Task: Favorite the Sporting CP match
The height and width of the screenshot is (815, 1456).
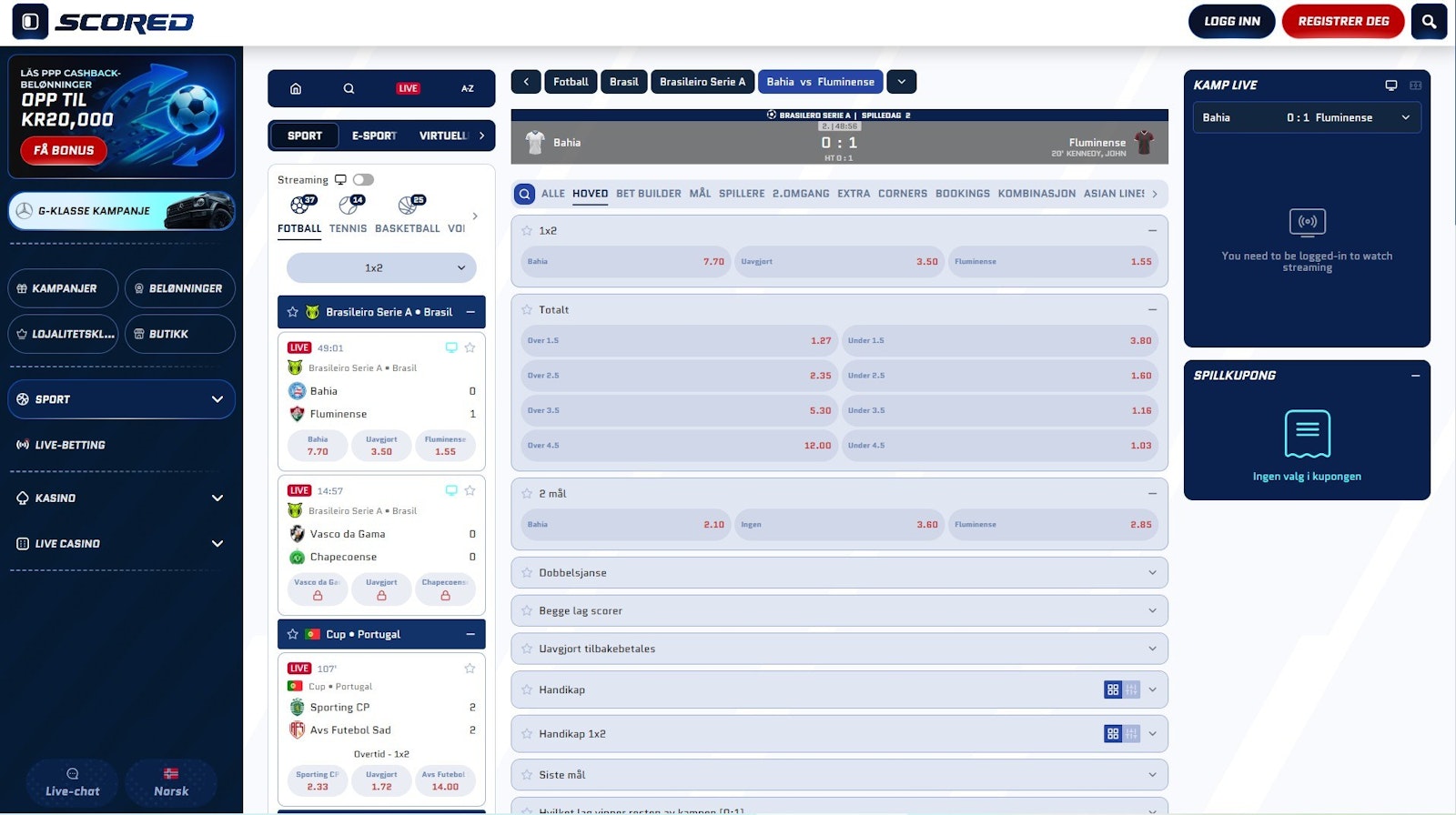Action: (x=470, y=669)
